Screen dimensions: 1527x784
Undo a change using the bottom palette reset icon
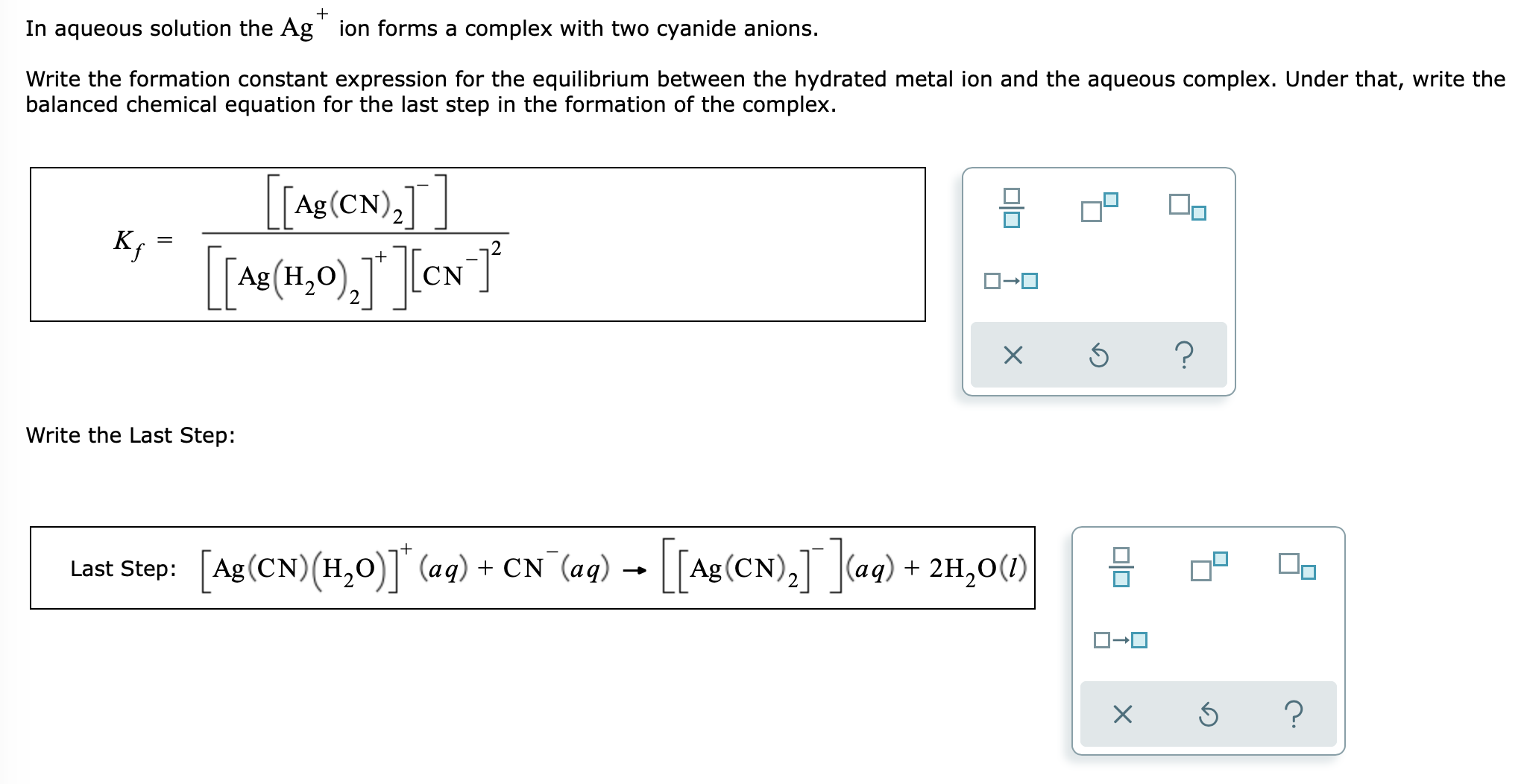click(1208, 715)
